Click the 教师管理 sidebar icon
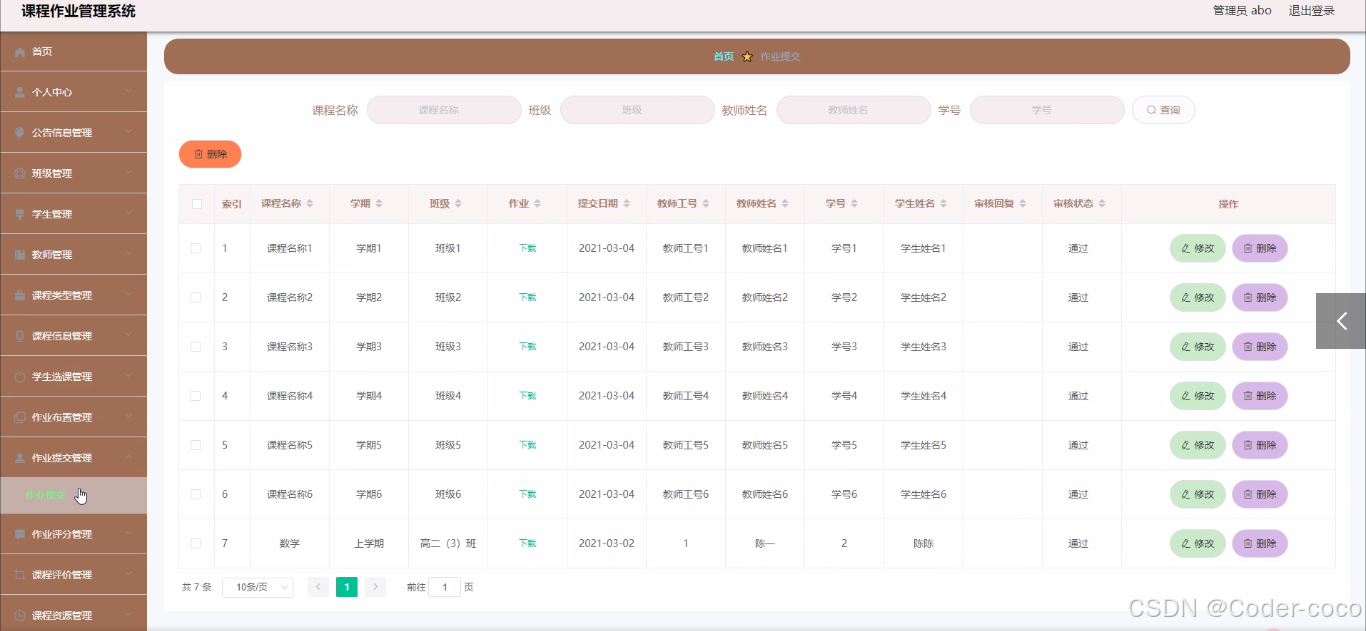This screenshot has width=1366, height=631. click(20, 255)
